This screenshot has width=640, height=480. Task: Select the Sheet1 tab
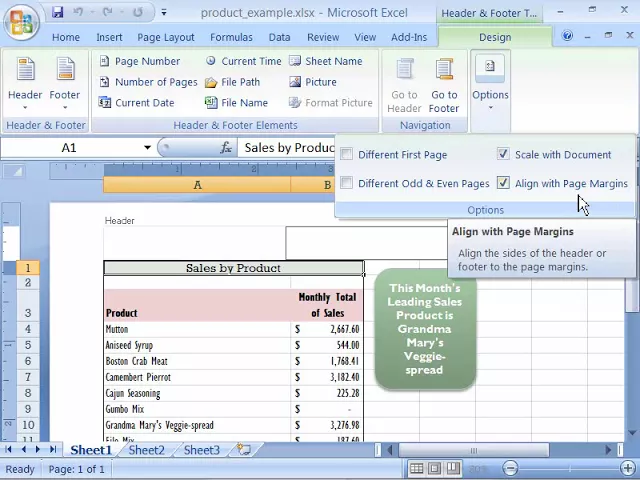click(x=91, y=450)
